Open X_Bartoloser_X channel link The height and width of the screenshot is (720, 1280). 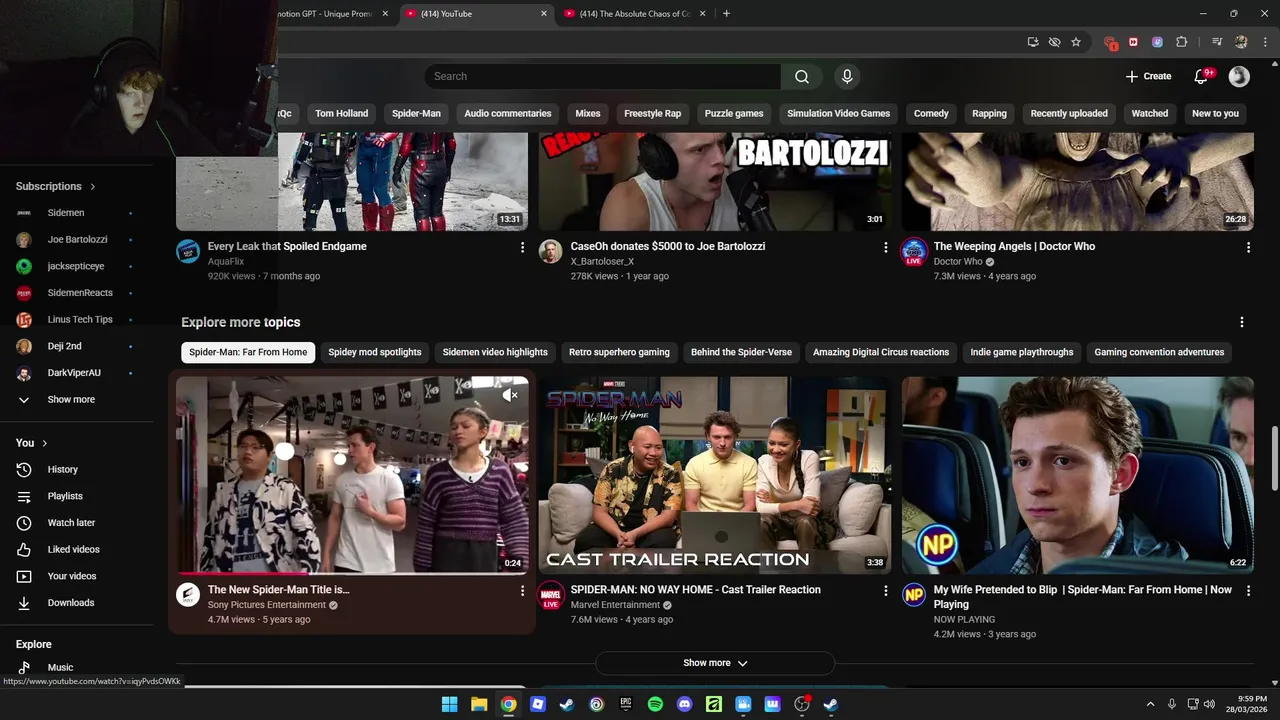(602, 262)
